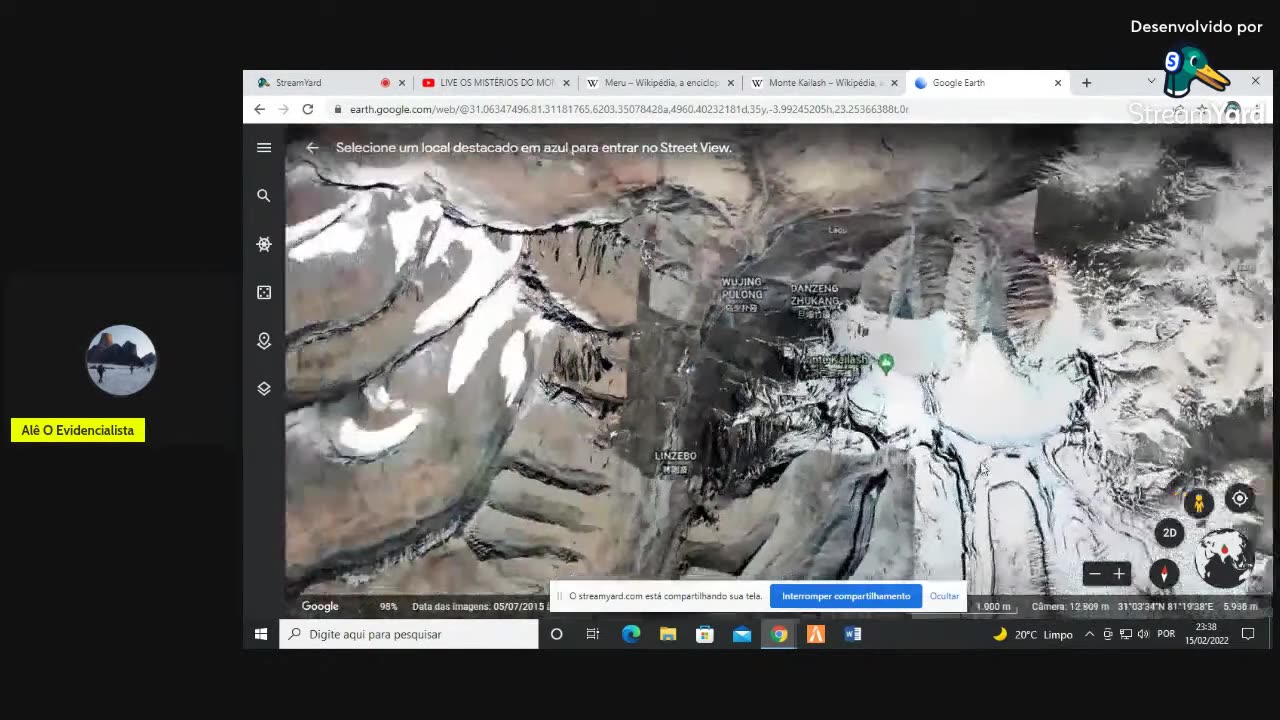Viewport: 1280px width, 720px height.
Task: Open Microsoft Store from taskbar
Action: [x=705, y=634]
